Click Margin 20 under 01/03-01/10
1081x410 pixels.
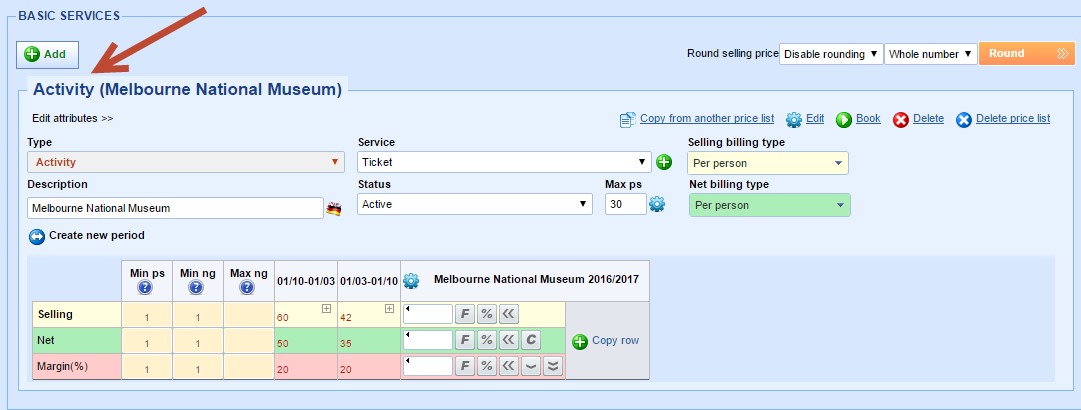[x=369, y=367]
